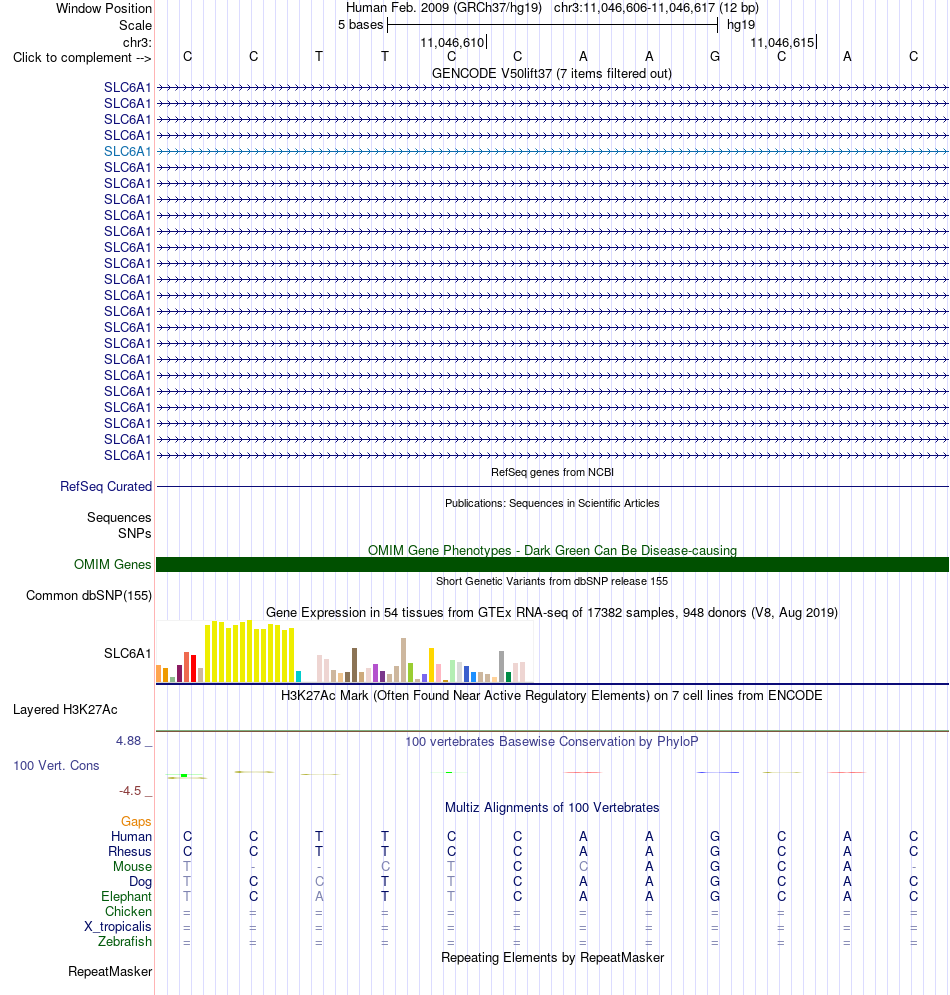Click the 'chr3:' ruler label
950x995 pixels.
137,43
